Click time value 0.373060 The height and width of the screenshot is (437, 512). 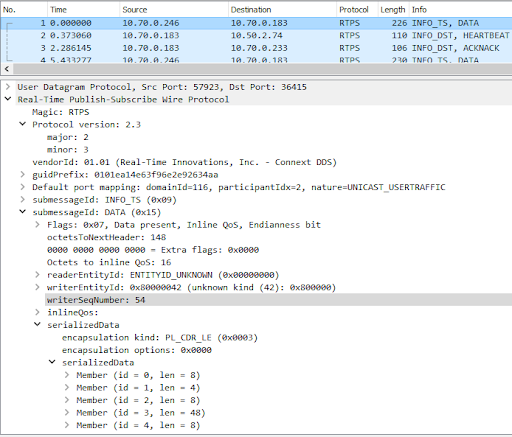pos(71,35)
